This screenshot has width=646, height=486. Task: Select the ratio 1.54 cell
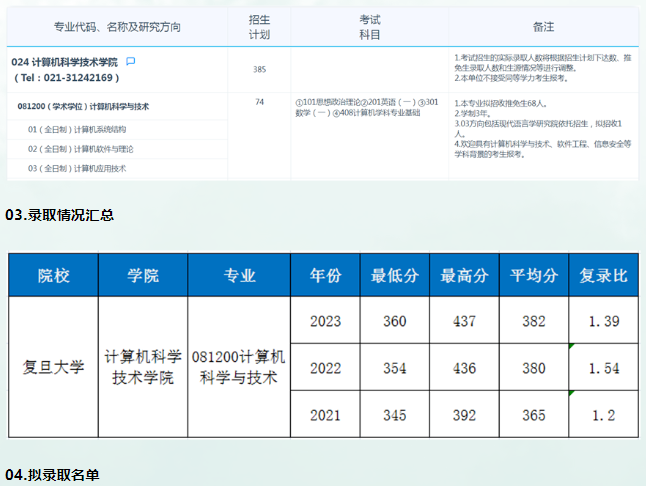(x=604, y=367)
